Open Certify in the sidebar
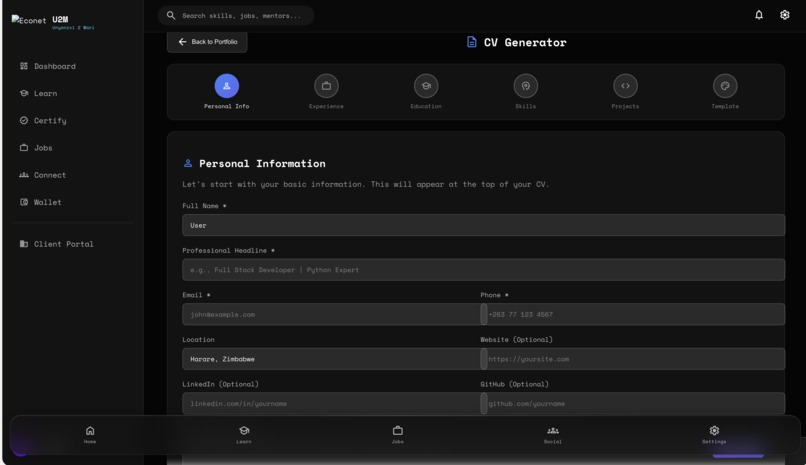The image size is (806, 465). (x=43, y=120)
